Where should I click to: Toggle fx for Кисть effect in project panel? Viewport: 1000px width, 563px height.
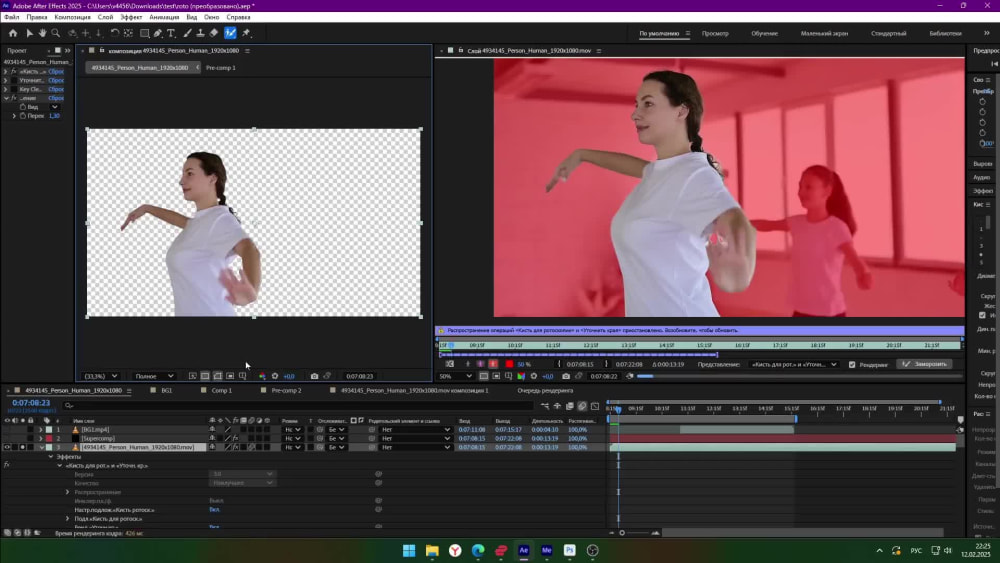tap(13, 71)
